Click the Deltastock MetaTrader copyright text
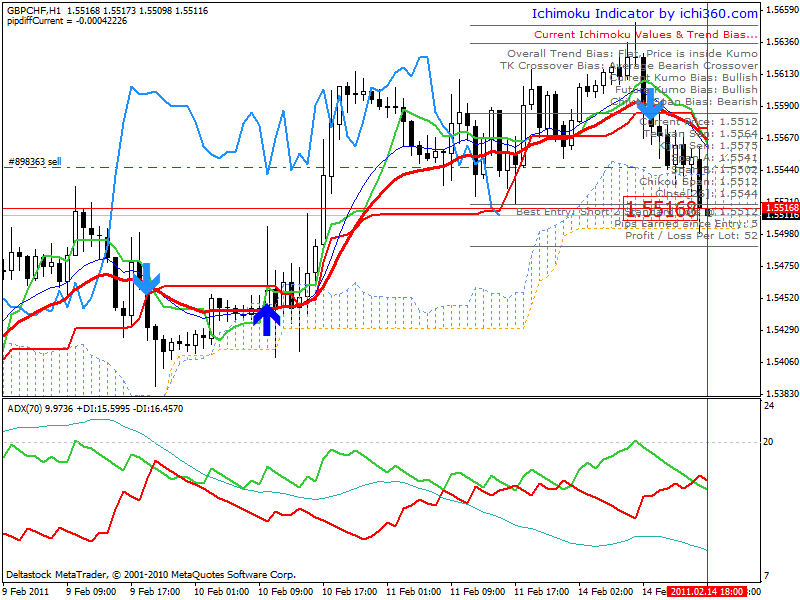Image resolution: width=800 pixels, height=600 pixels. click(x=151, y=574)
